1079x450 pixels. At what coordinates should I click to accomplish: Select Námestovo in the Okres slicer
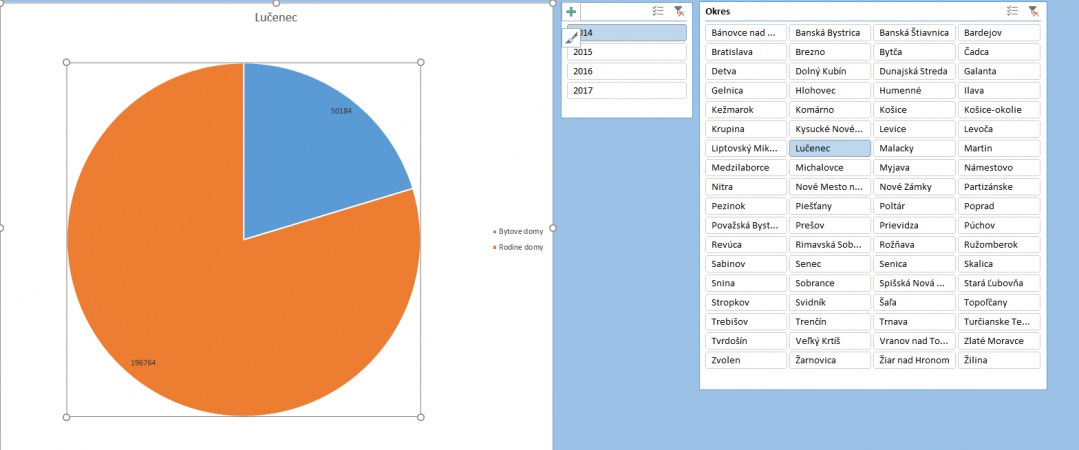(998, 167)
